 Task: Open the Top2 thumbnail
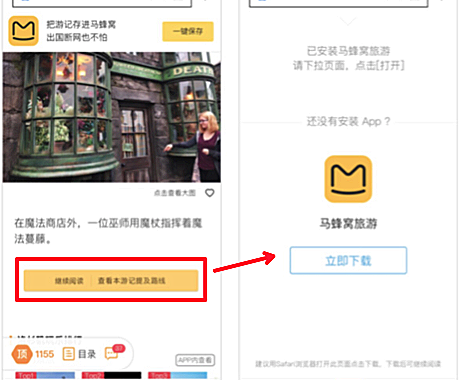click(x=111, y=376)
